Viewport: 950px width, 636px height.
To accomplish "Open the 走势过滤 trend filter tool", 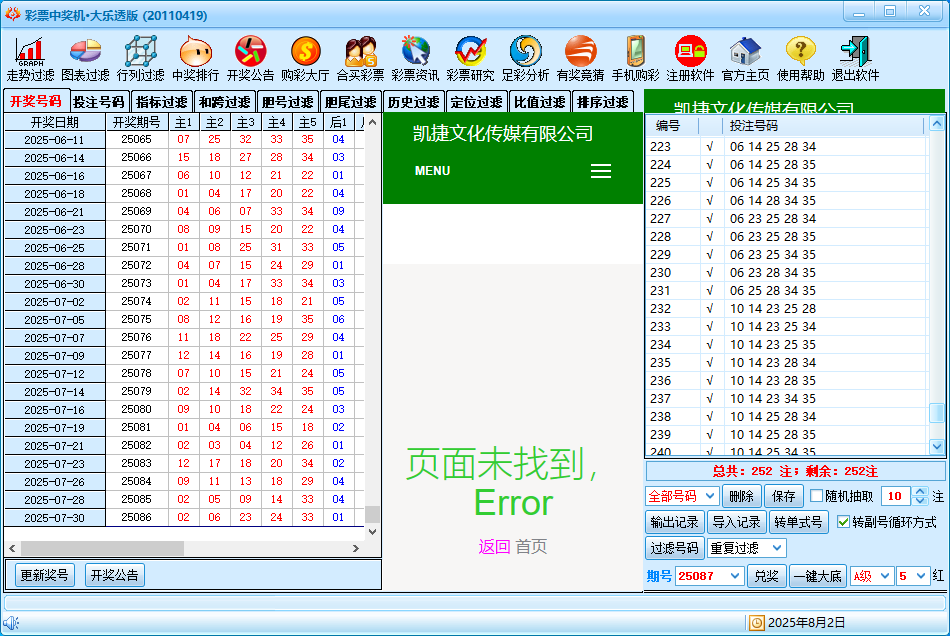I will pyautogui.click(x=30, y=59).
